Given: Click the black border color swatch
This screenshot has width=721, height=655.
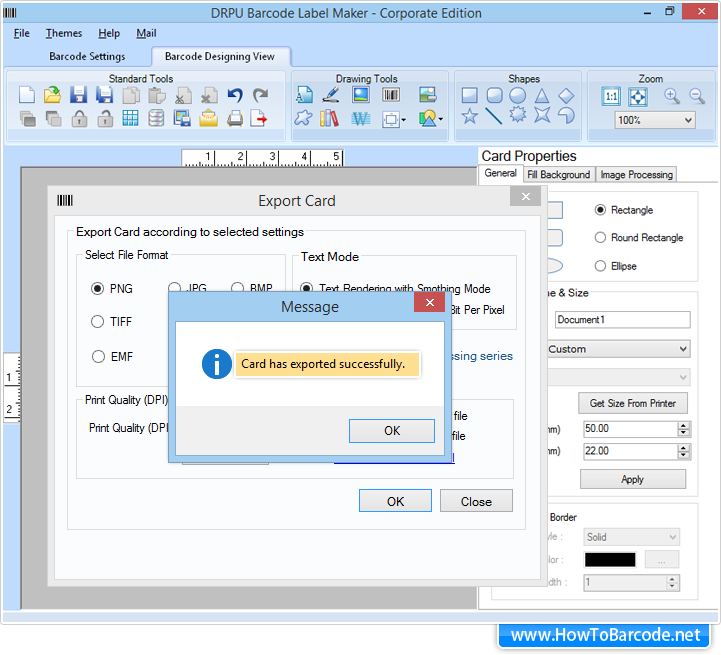Looking at the screenshot, I should (610, 559).
